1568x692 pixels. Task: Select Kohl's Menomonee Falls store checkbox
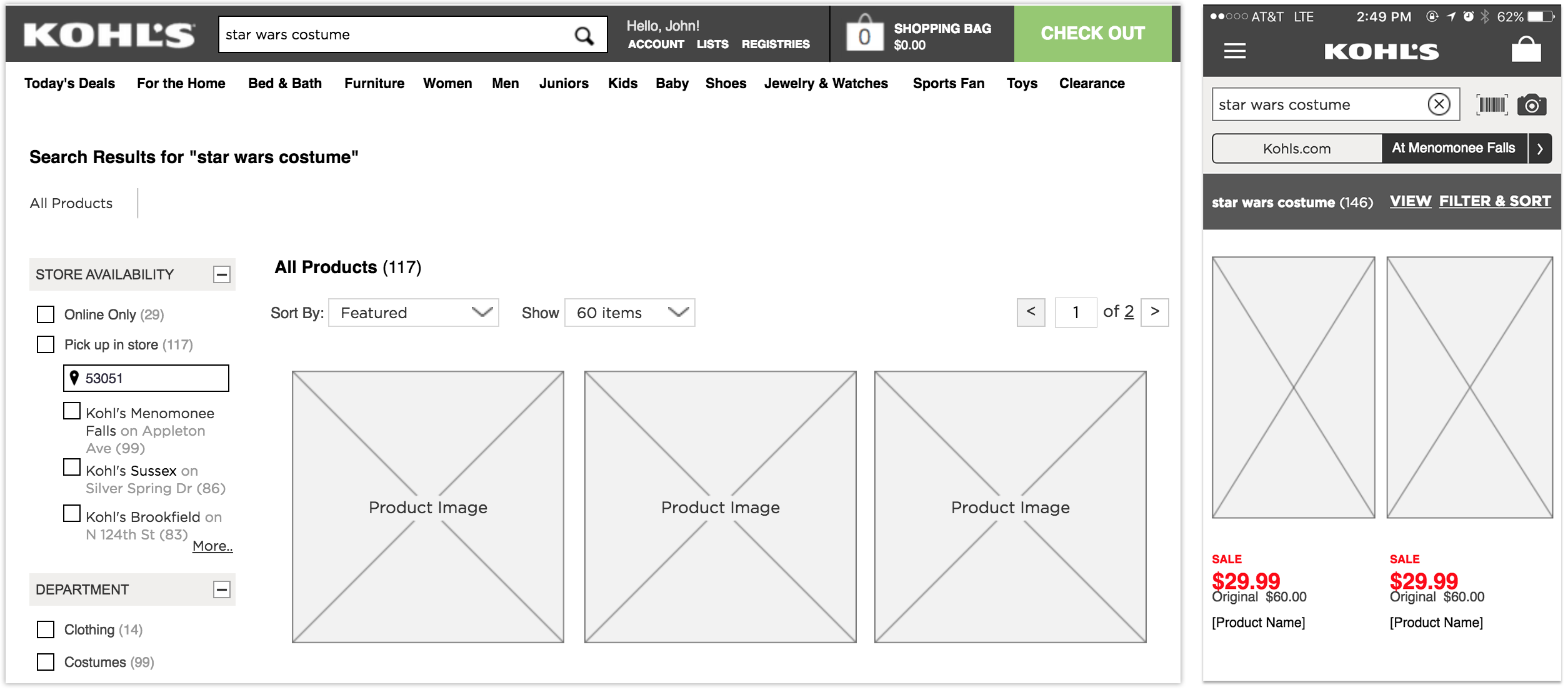[x=72, y=411]
